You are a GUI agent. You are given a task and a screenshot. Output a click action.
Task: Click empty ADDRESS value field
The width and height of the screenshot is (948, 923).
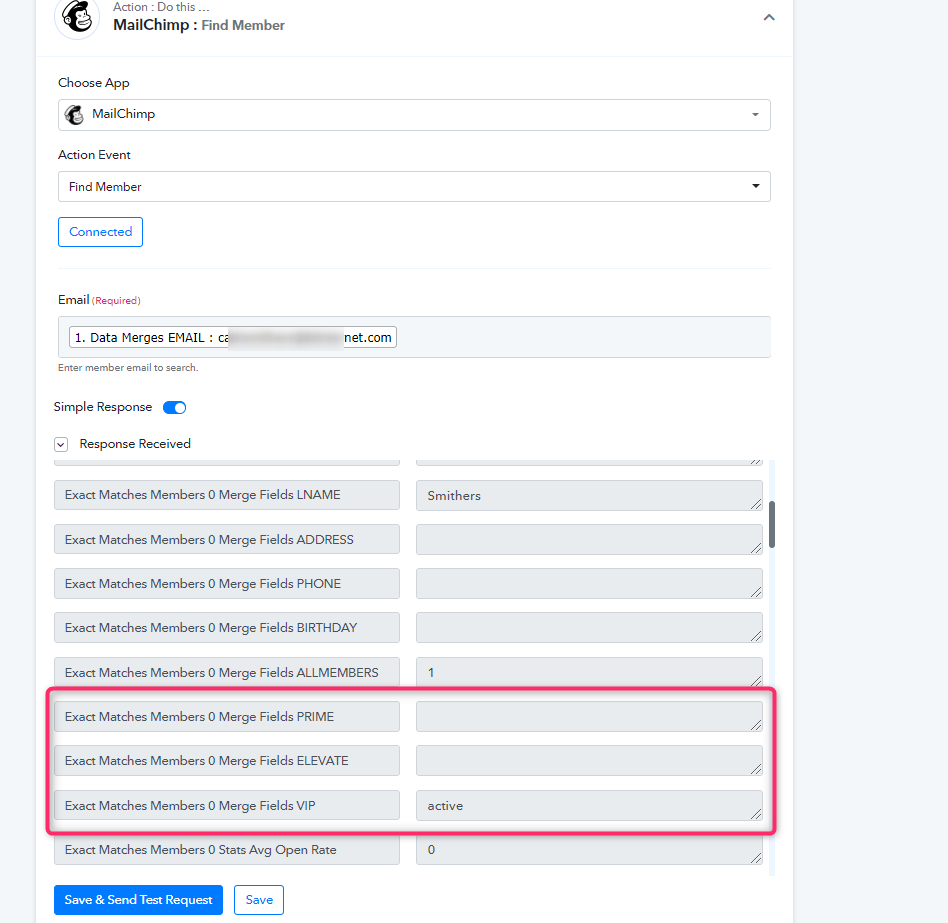point(589,539)
